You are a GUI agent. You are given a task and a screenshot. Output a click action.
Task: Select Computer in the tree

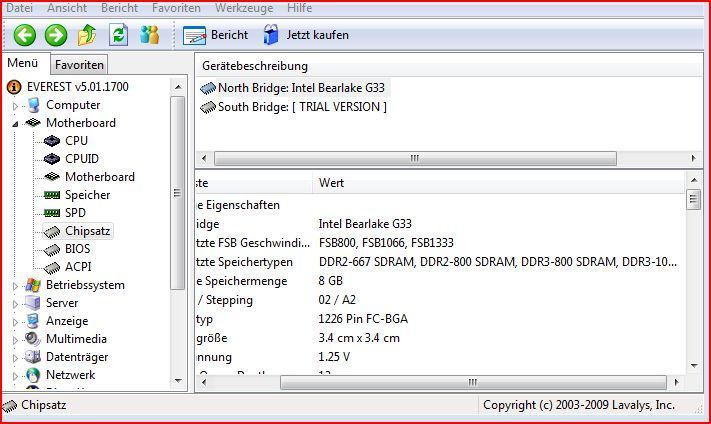click(73, 105)
